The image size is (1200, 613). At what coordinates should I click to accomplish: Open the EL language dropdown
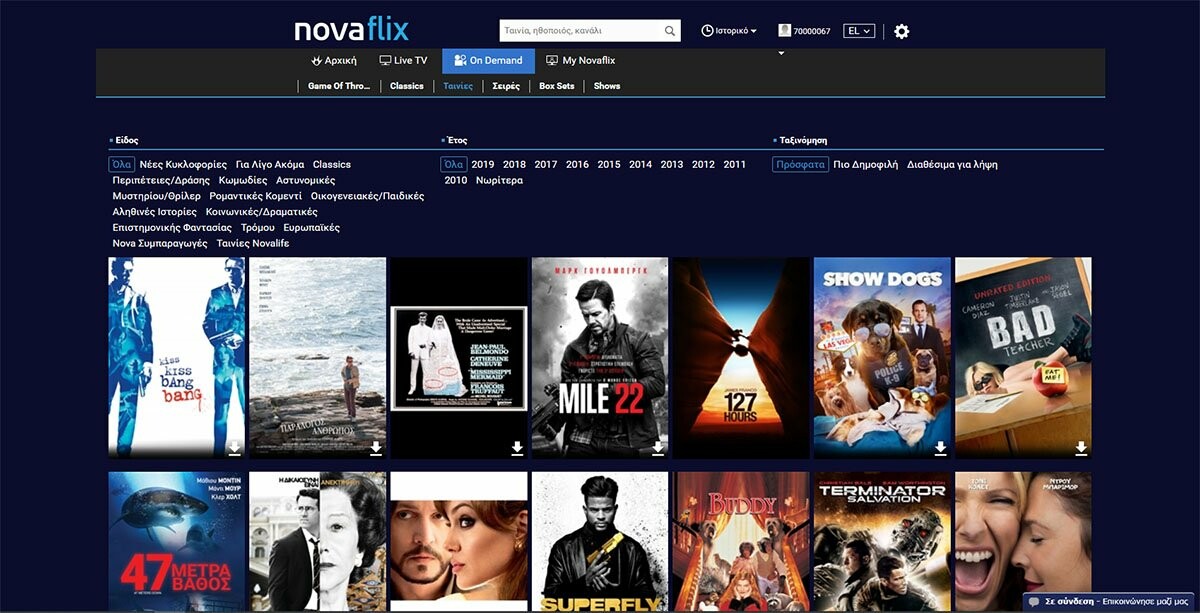pyautogui.click(x=859, y=31)
